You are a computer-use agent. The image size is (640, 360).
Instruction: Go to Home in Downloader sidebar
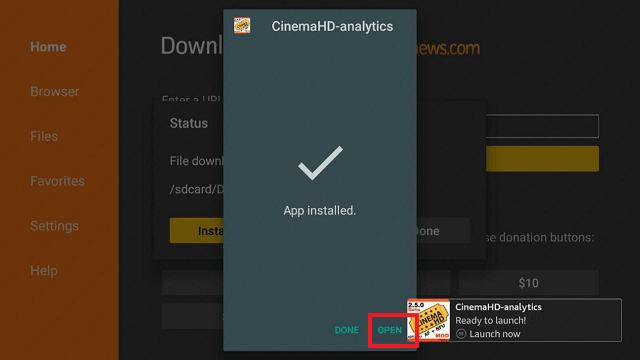48,47
